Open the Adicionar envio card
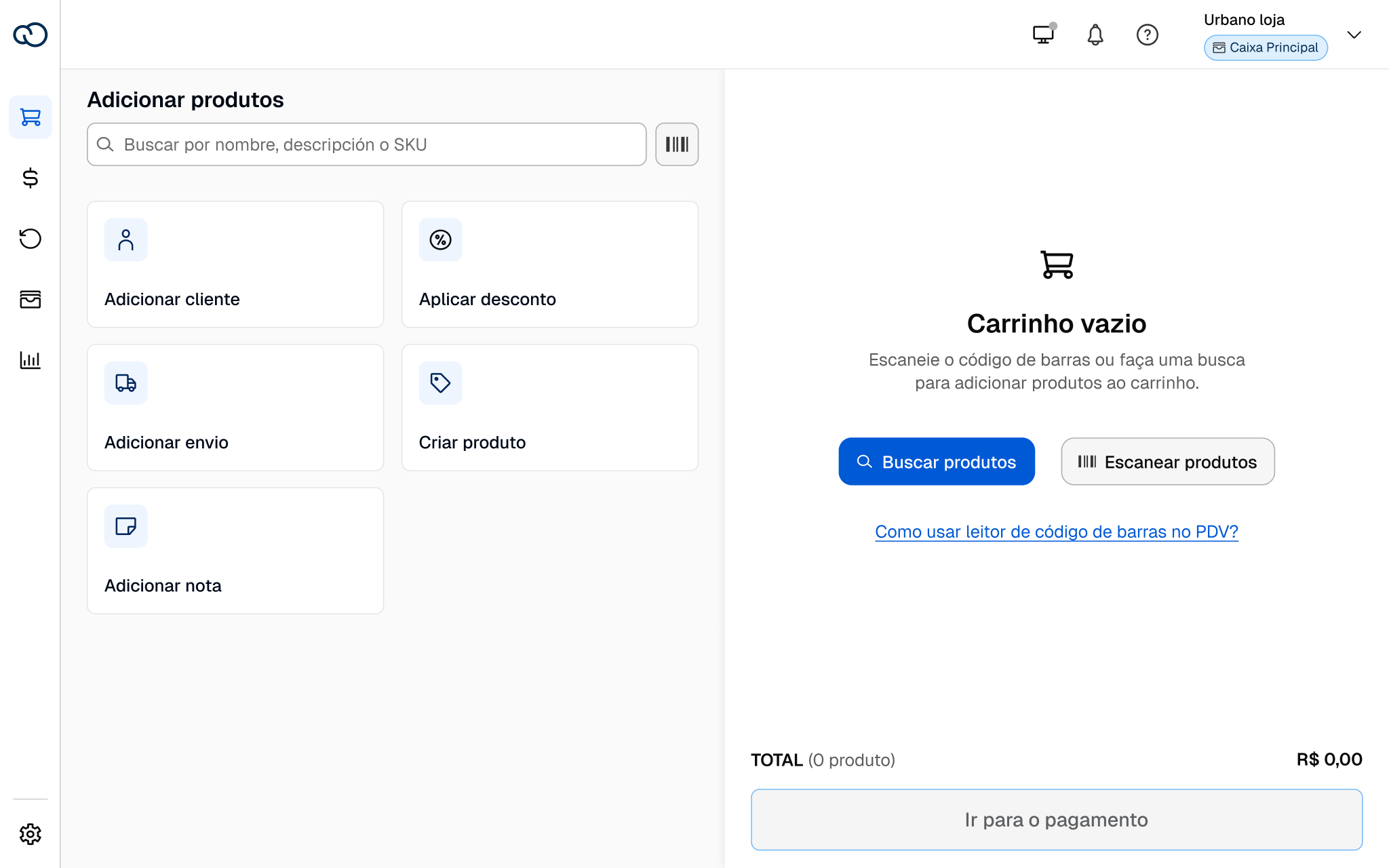Image resolution: width=1389 pixels, height=868 pixels. click(x=235, y=408)
